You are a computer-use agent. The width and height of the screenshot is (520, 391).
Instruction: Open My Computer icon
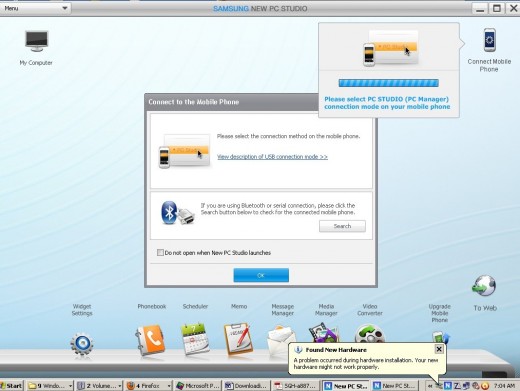[x=37, y=41]
